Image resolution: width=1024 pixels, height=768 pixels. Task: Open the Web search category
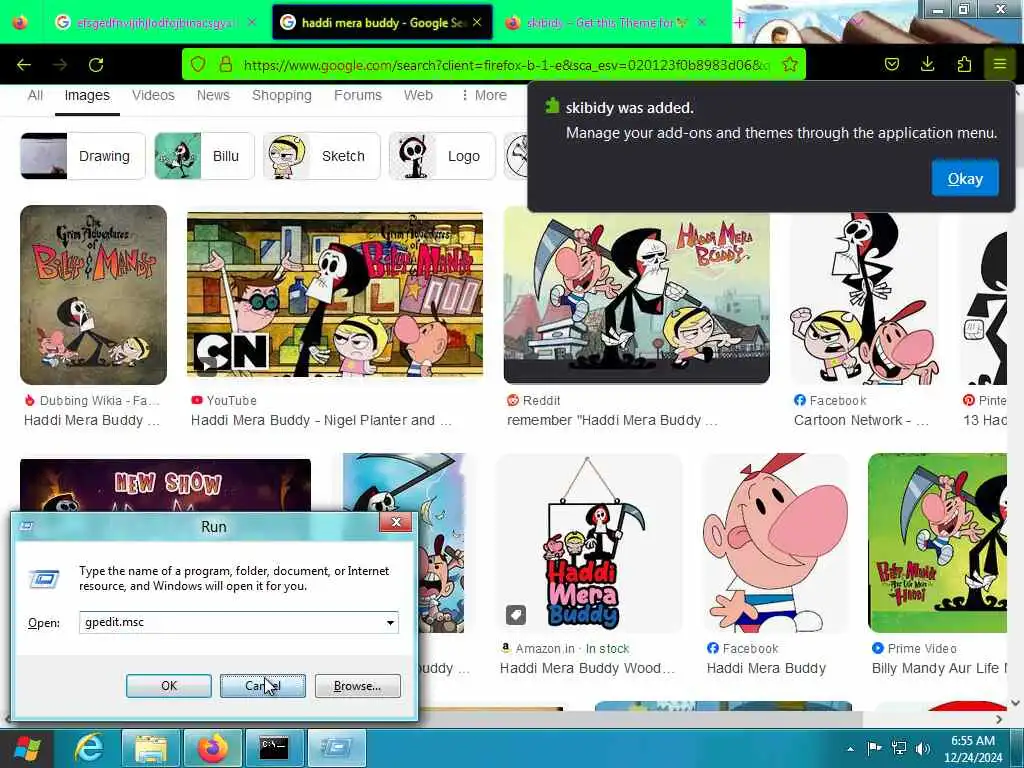point(419,95)
